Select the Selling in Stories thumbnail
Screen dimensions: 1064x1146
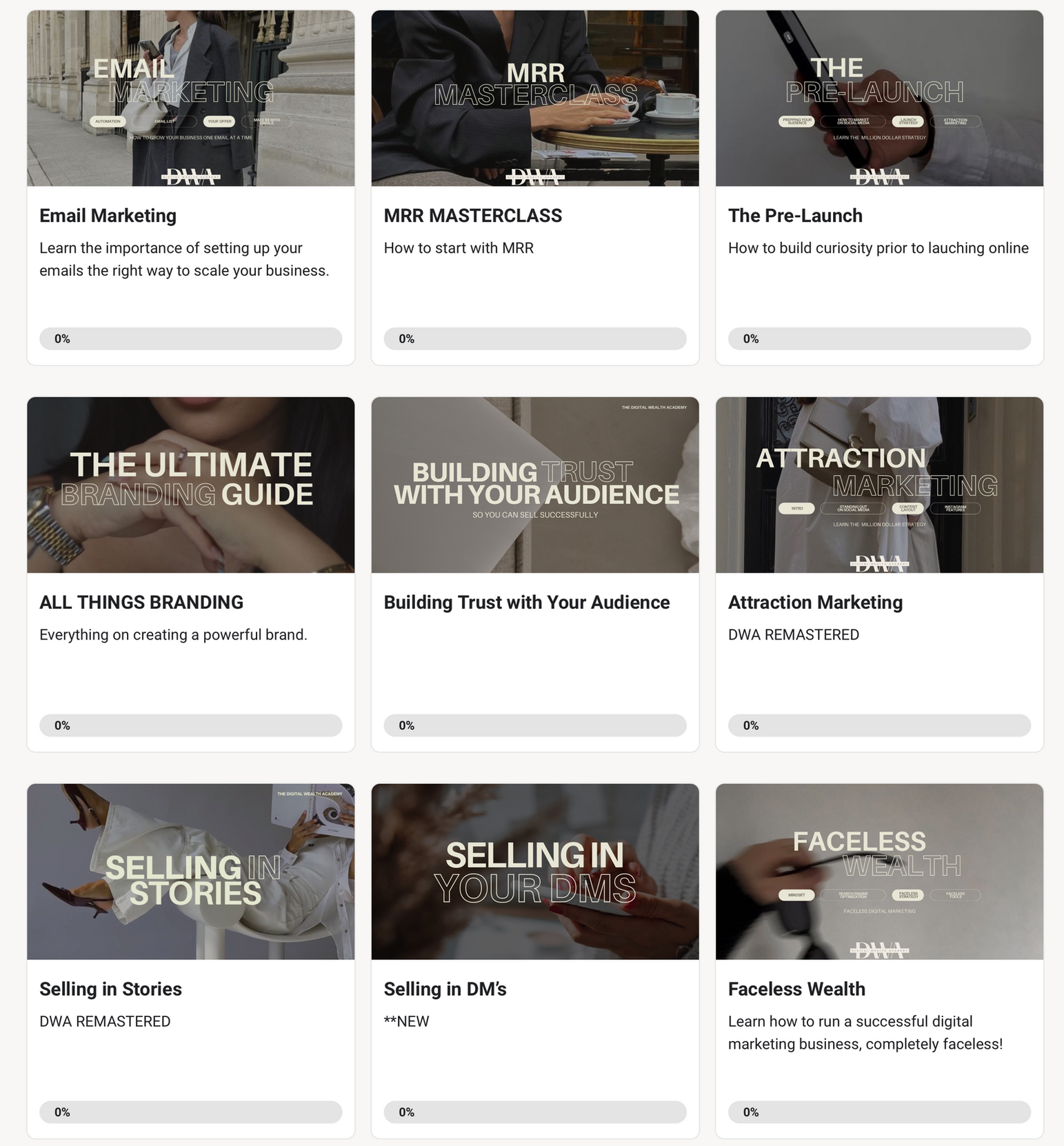point(191,872)
